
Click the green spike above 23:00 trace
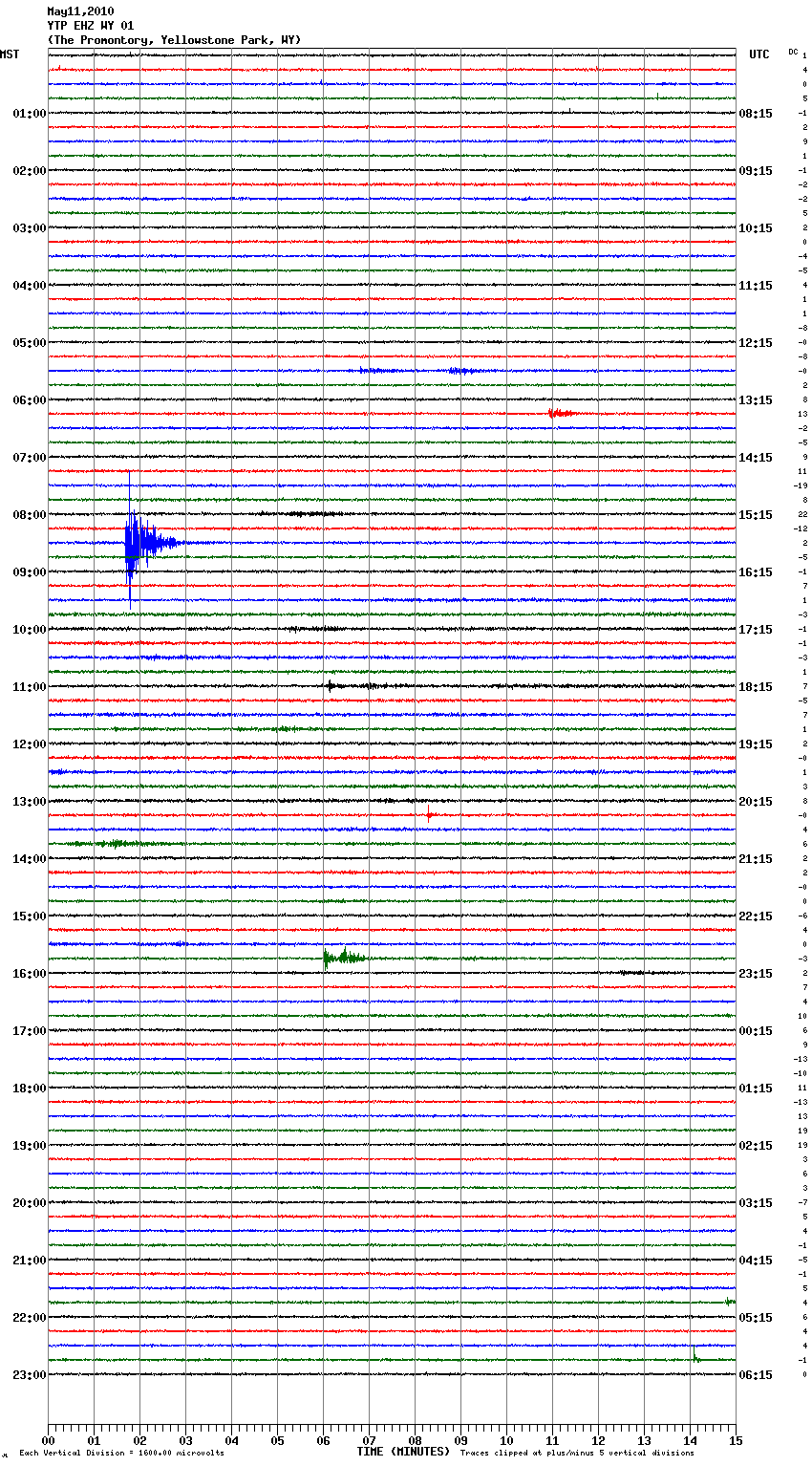[695, 1355]
